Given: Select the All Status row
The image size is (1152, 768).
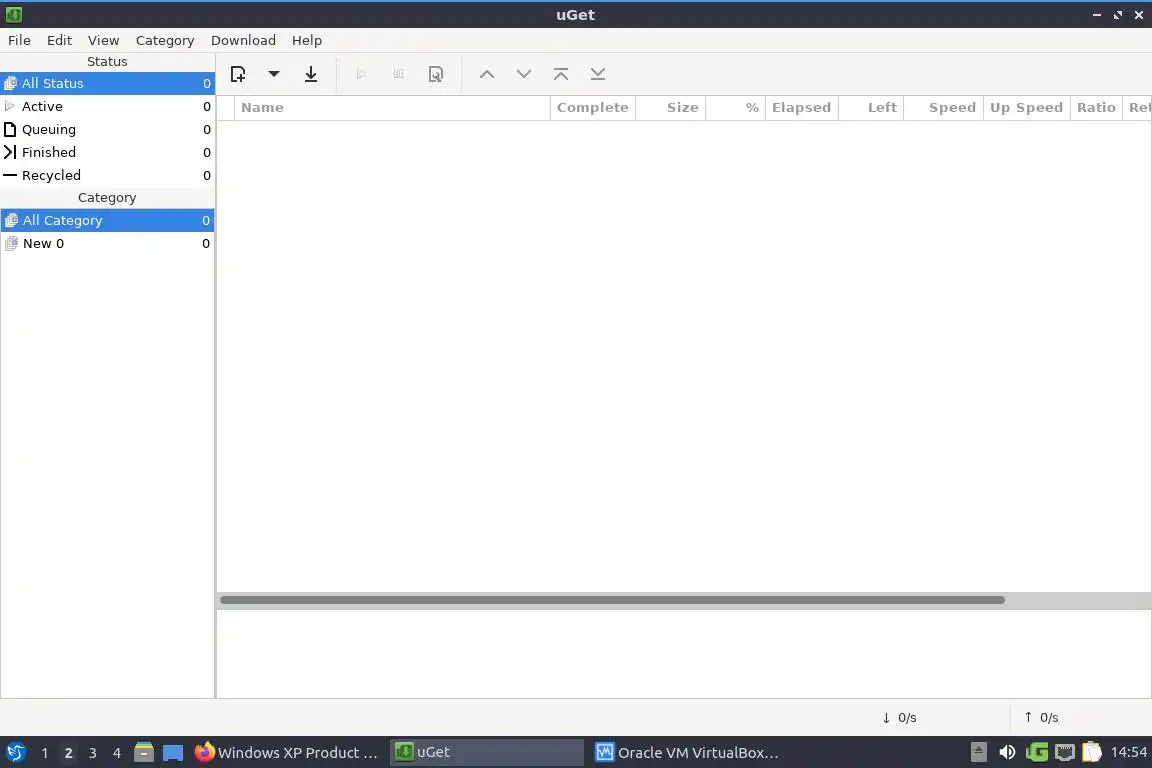Looking at the screenshot, I should tap(107, 84).
